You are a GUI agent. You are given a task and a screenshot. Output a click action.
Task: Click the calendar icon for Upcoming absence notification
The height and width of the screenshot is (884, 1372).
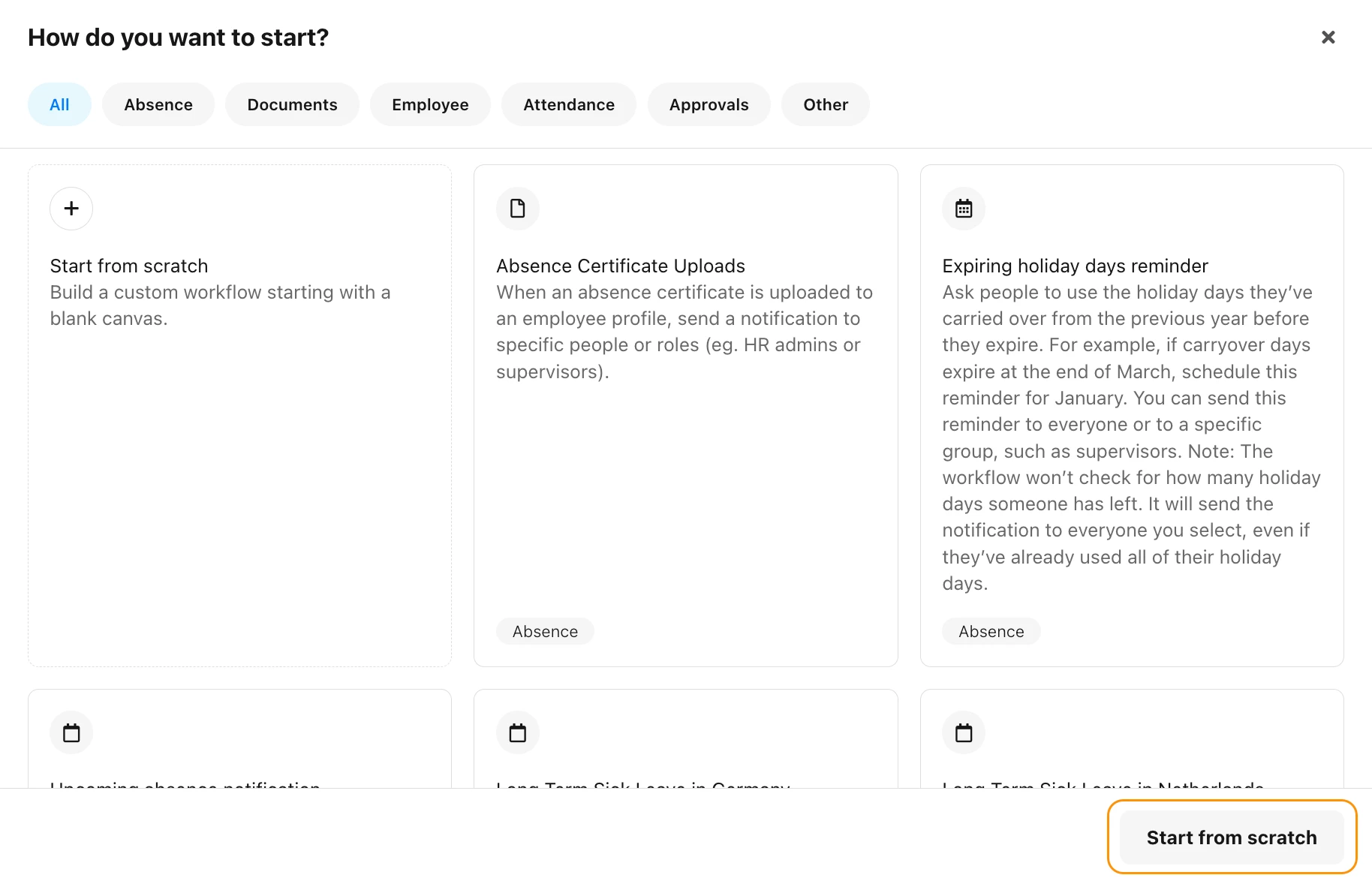click(x=71, y=732)
